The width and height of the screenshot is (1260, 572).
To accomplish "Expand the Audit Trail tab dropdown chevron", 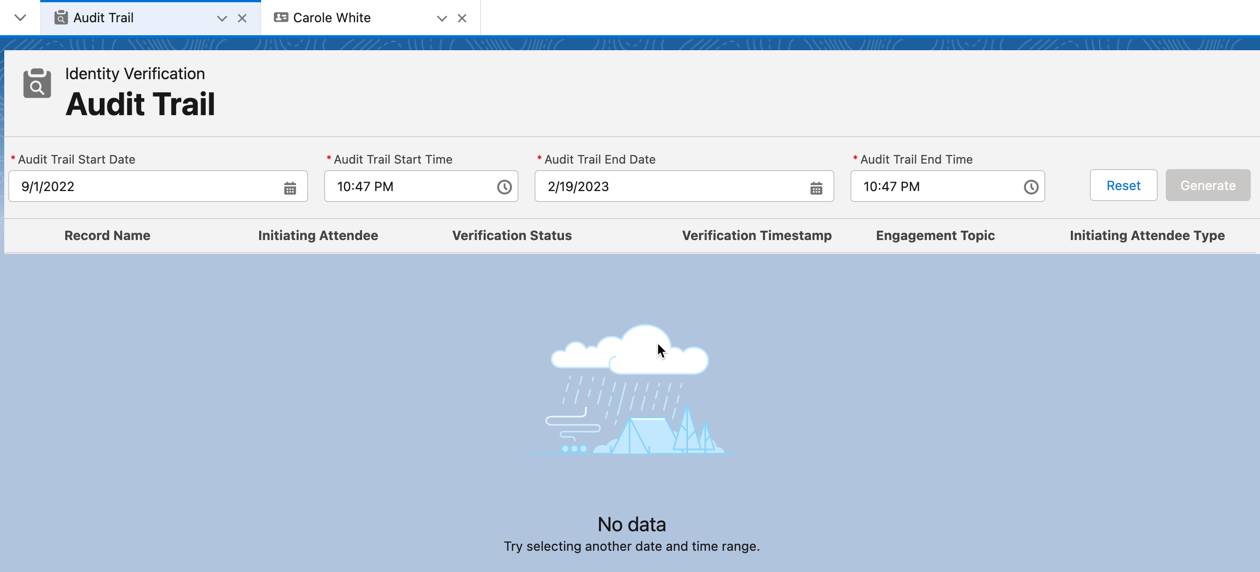I will (x=222, y=18).
